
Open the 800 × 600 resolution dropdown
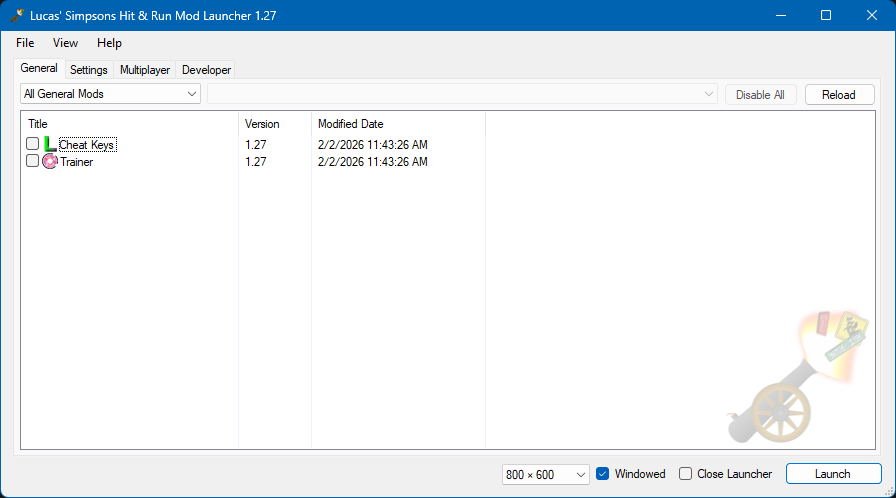point(546,475)
